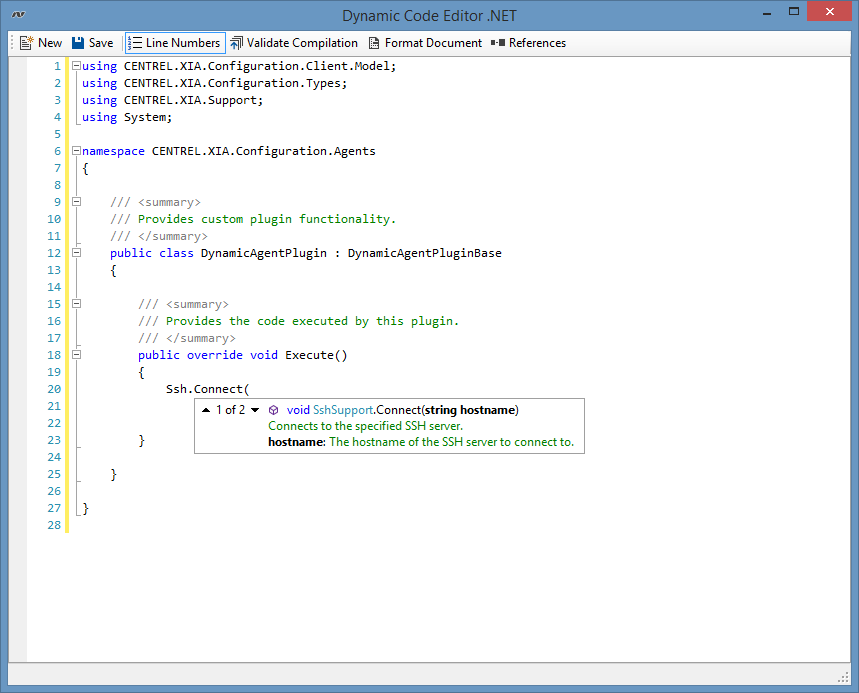The width and height of the screenshot is (859, 693).
Task: Collapse the namespace block at line 6
Action: [x=77, y=151]
